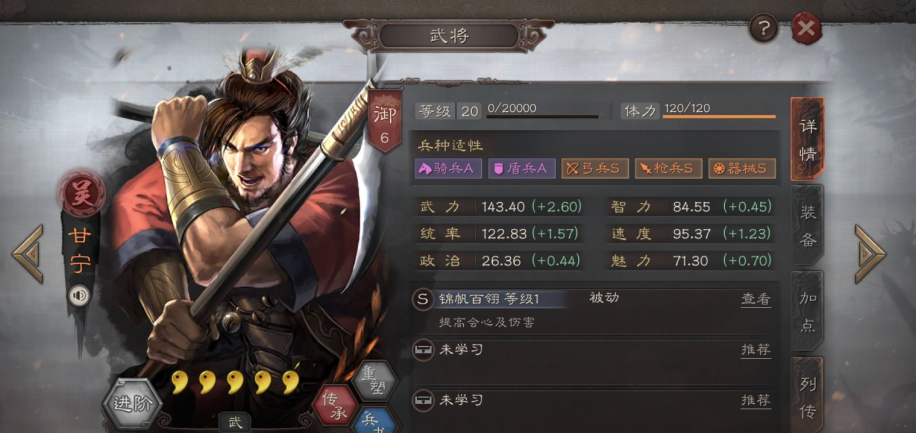The height and width of the screenshot is (433, 916).
Task: Click the 体力 120/120 stamina bar
Action: tap(699, 110)
